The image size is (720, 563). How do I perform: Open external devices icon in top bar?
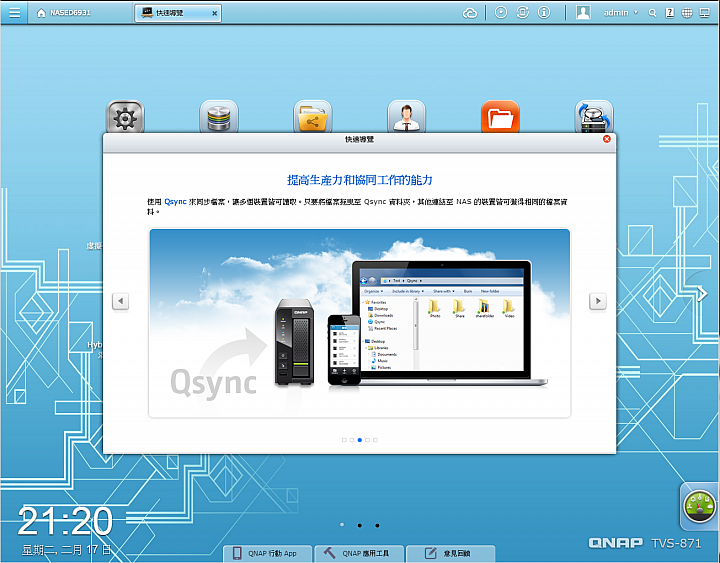(x=522, y=12)
